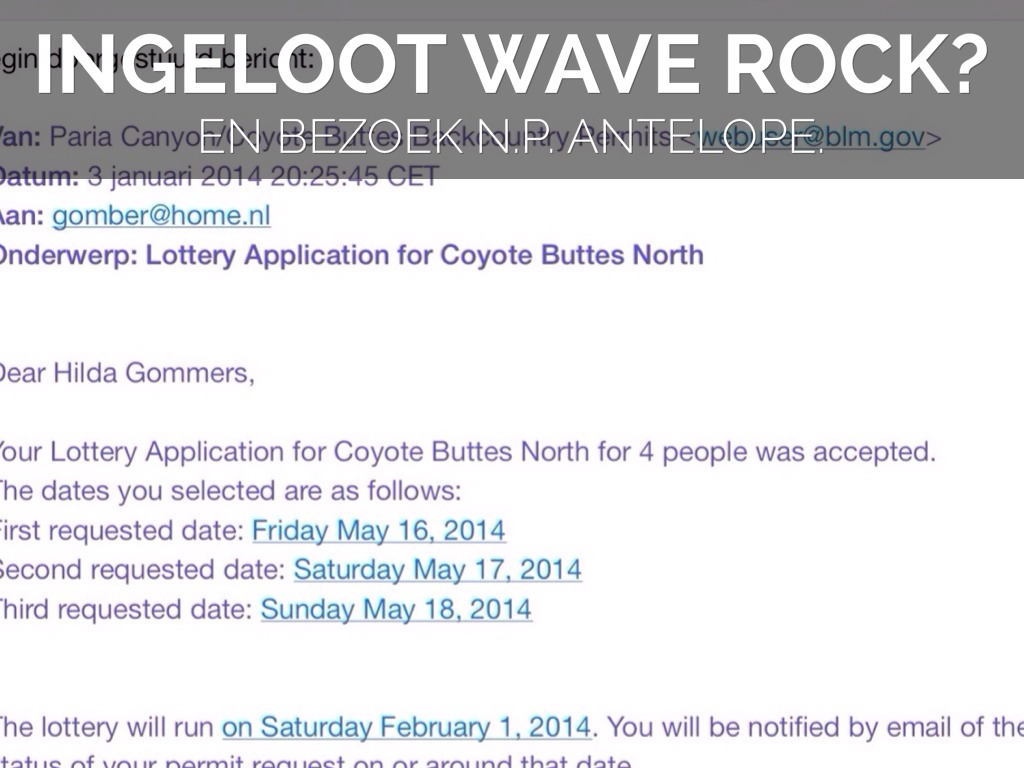Click the Sunday May 18, 2014 date link
The height and width of the screenshot is (768, 1024).
coord(396,609)
